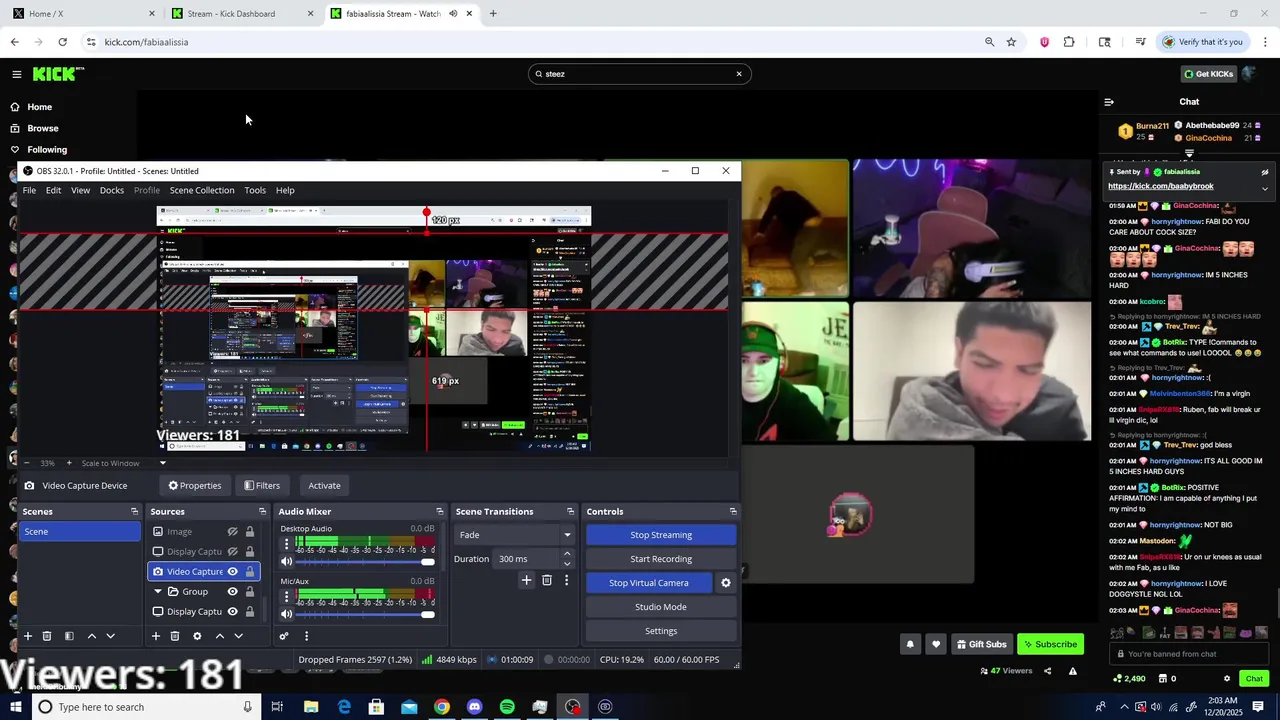
Task: Open the Filters dialog for the source
Action: click(x=262, y=485)
